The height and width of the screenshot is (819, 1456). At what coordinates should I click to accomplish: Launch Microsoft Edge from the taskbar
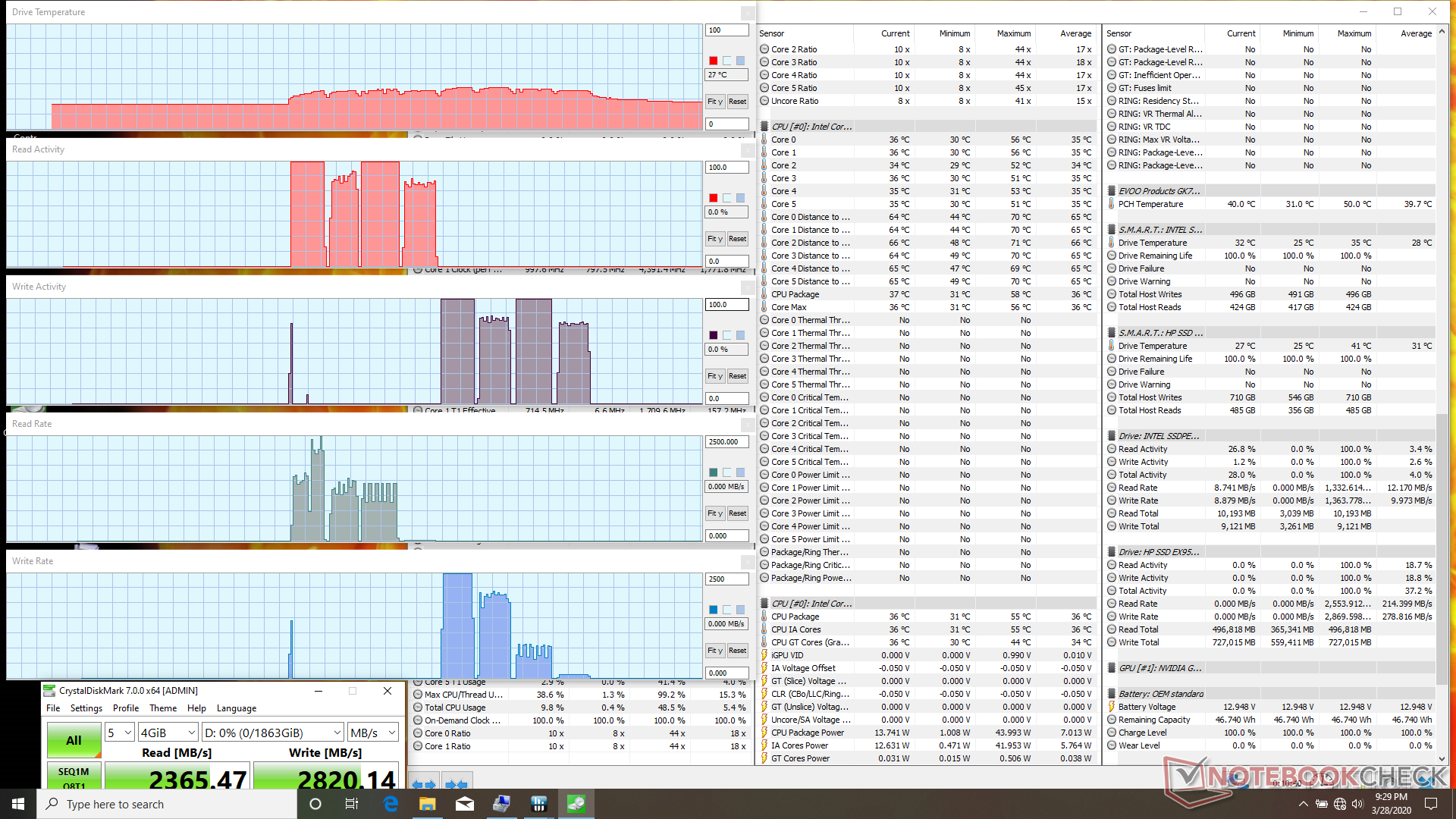[x=391, y=804]
